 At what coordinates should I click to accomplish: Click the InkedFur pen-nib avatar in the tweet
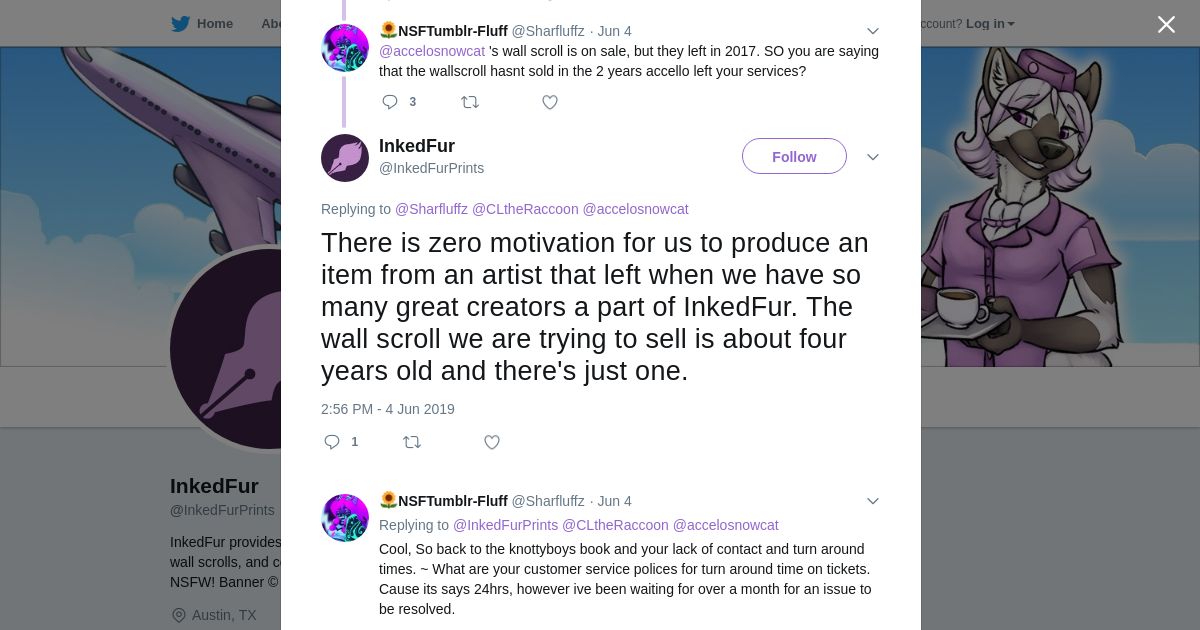pos(345,158)
